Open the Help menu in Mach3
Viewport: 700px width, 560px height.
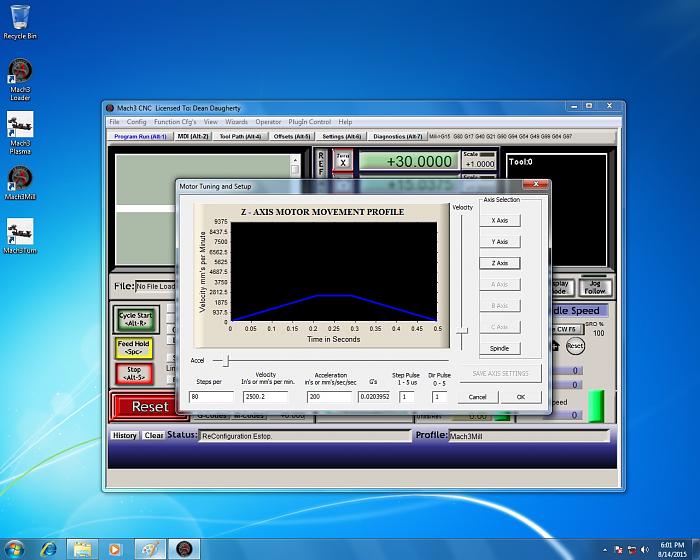(x=345, y=122)
